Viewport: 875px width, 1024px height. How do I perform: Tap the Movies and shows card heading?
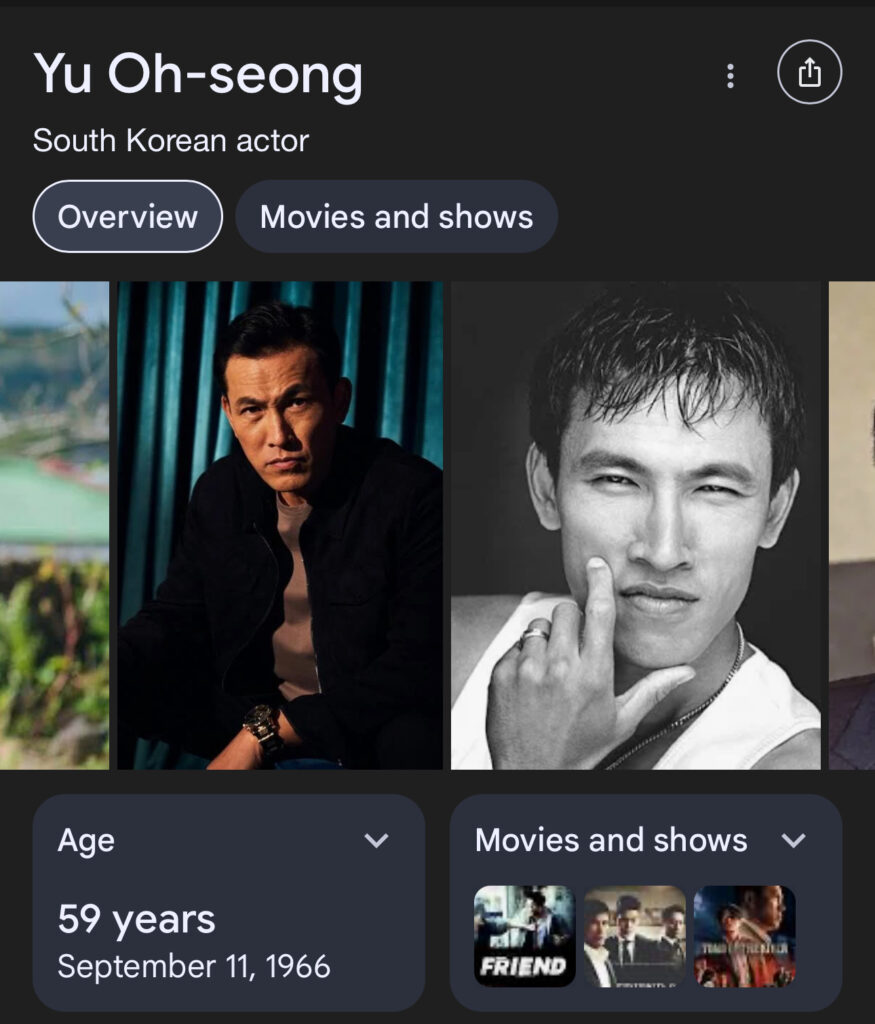(611, 841)
